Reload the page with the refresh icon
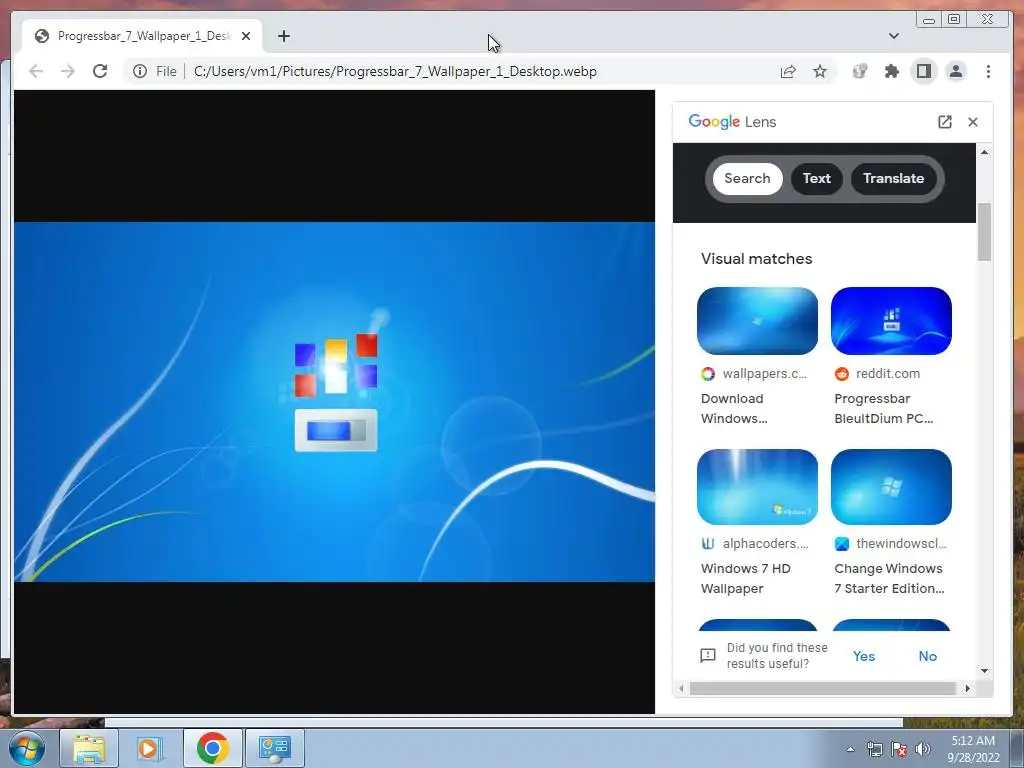The height and width of the screenshot is (768, 1024). point(100,71)
